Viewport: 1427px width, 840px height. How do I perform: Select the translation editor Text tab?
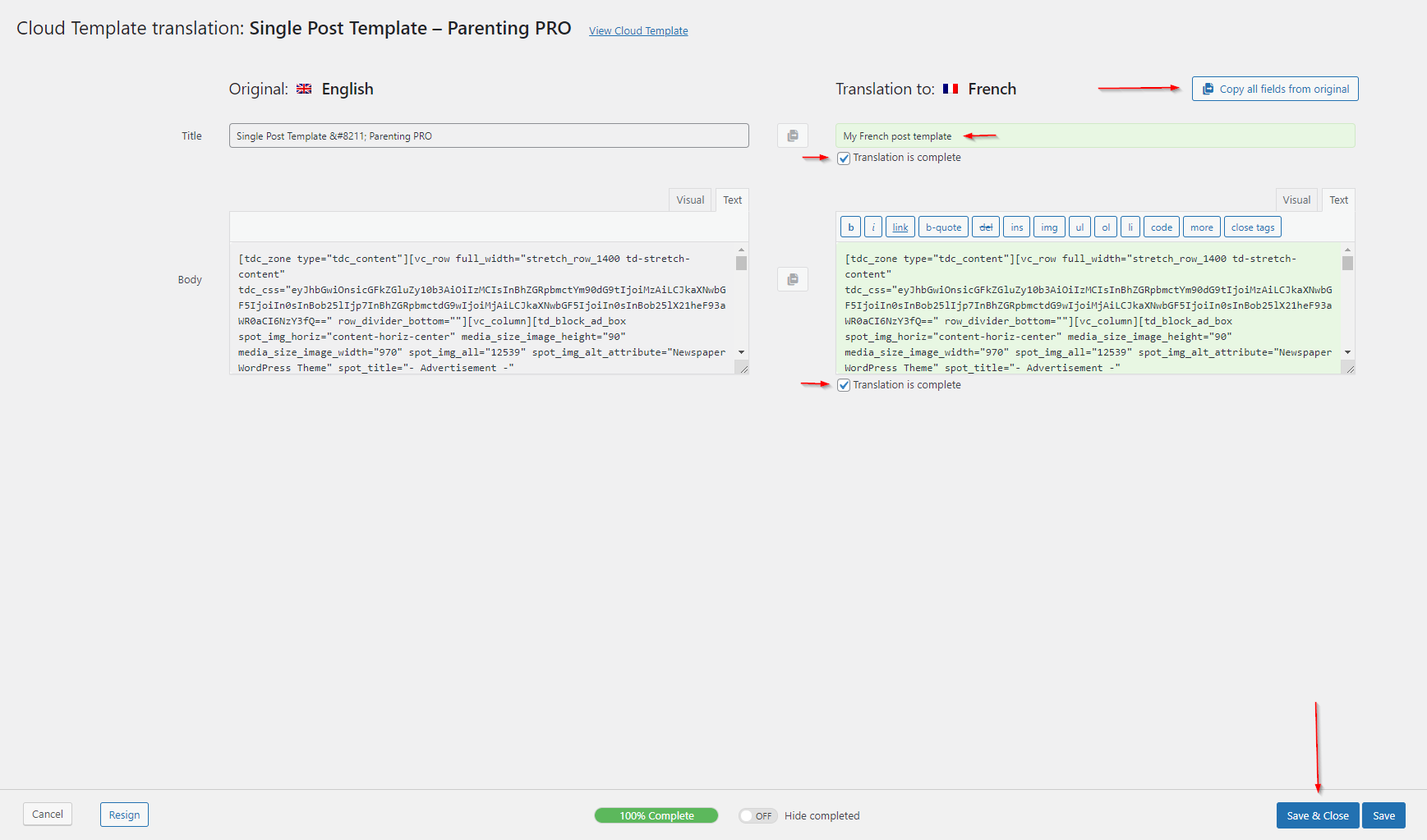(1338, 200)
